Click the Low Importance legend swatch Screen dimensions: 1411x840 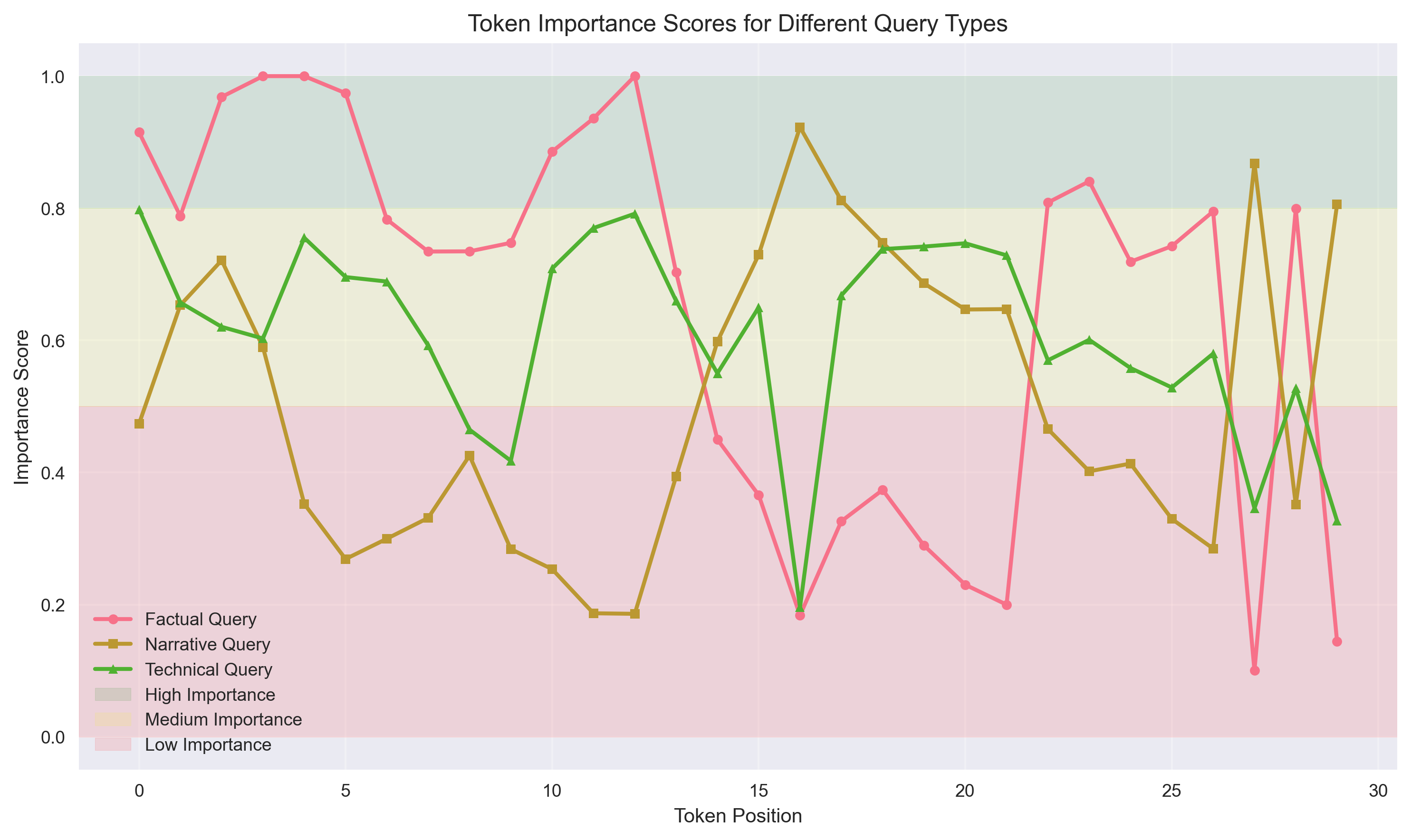(113, 745)
